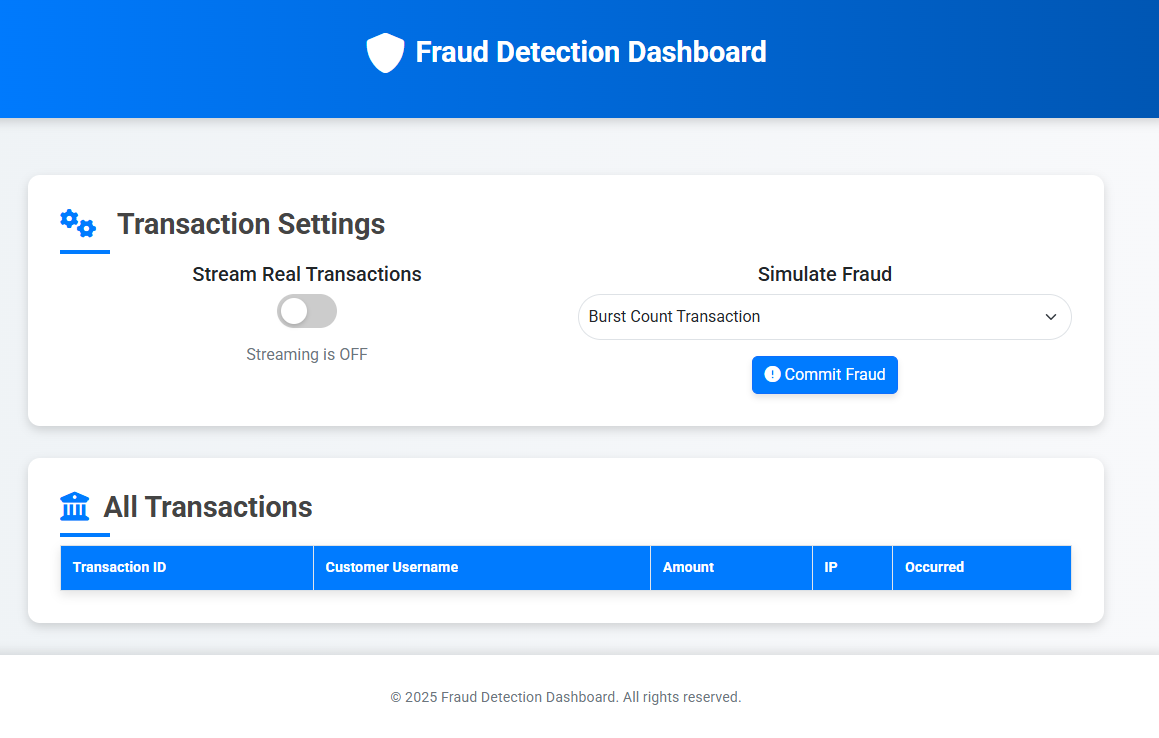Click the Amount column header
This screenshot has width=1159, height=738.
(x=689, y=567)
